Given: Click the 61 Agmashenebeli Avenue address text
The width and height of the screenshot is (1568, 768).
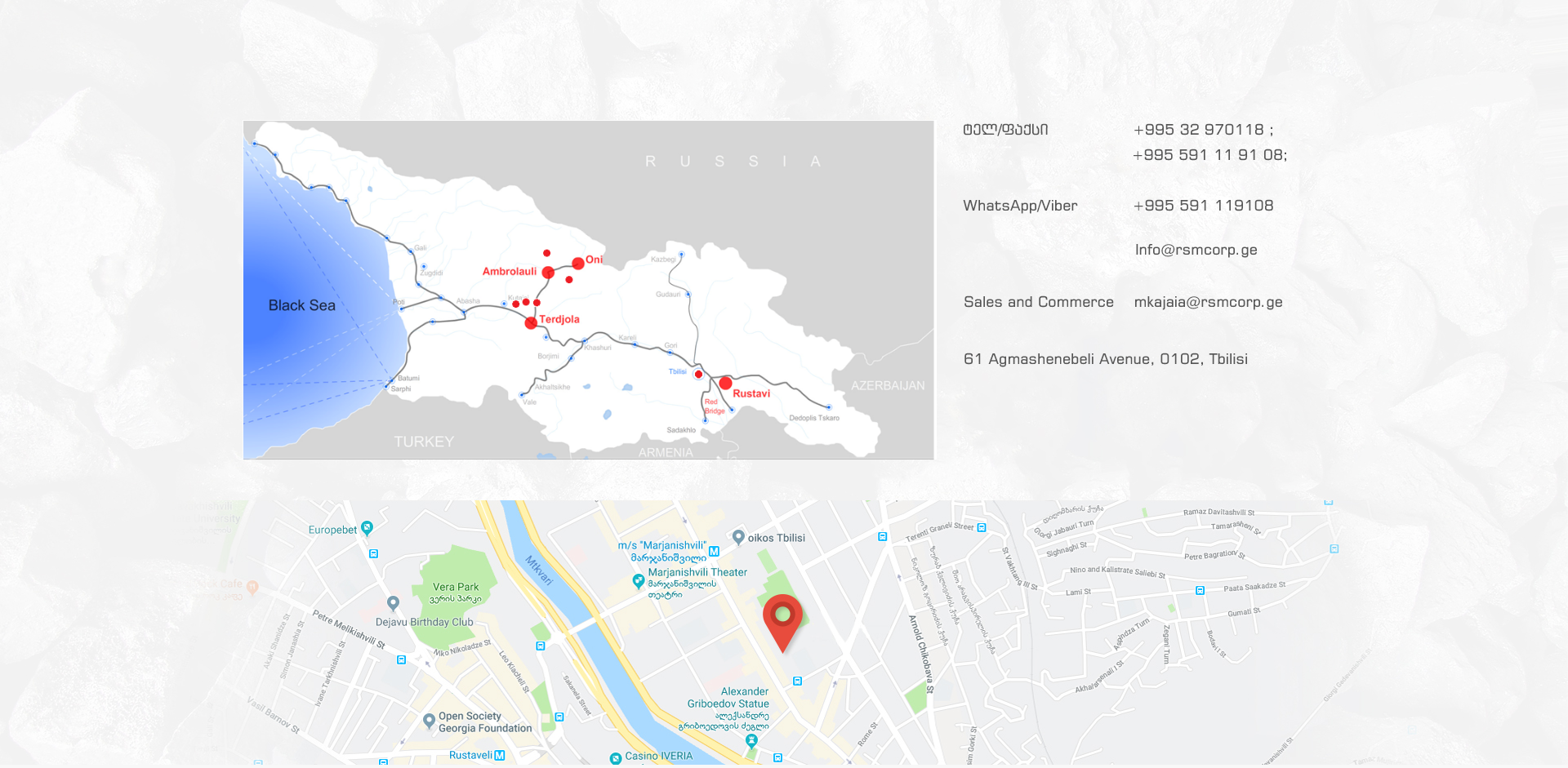Looking at the screenshot, I should [1105, 359].
